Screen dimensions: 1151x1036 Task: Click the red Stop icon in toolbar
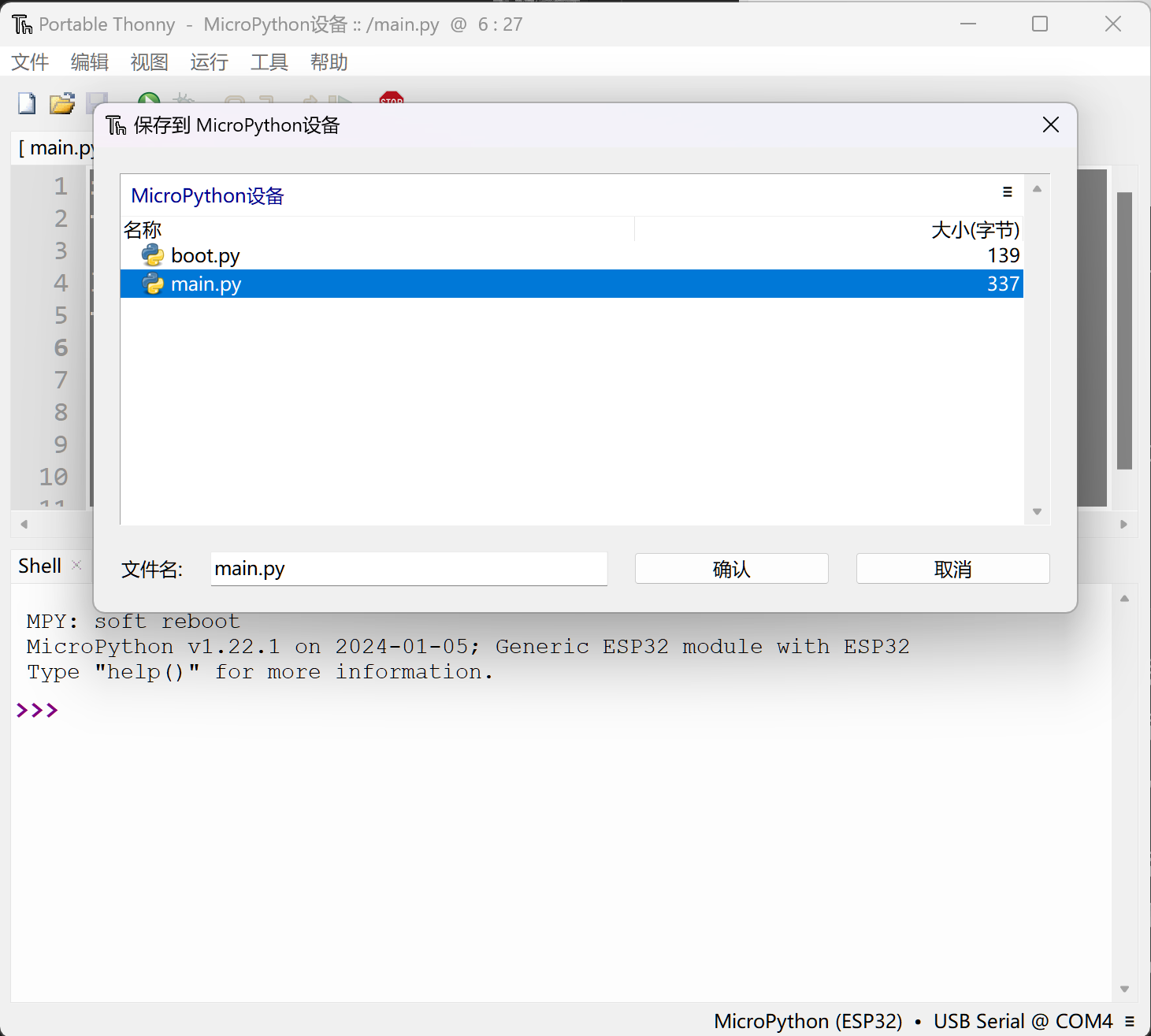[x=392, y=97]
